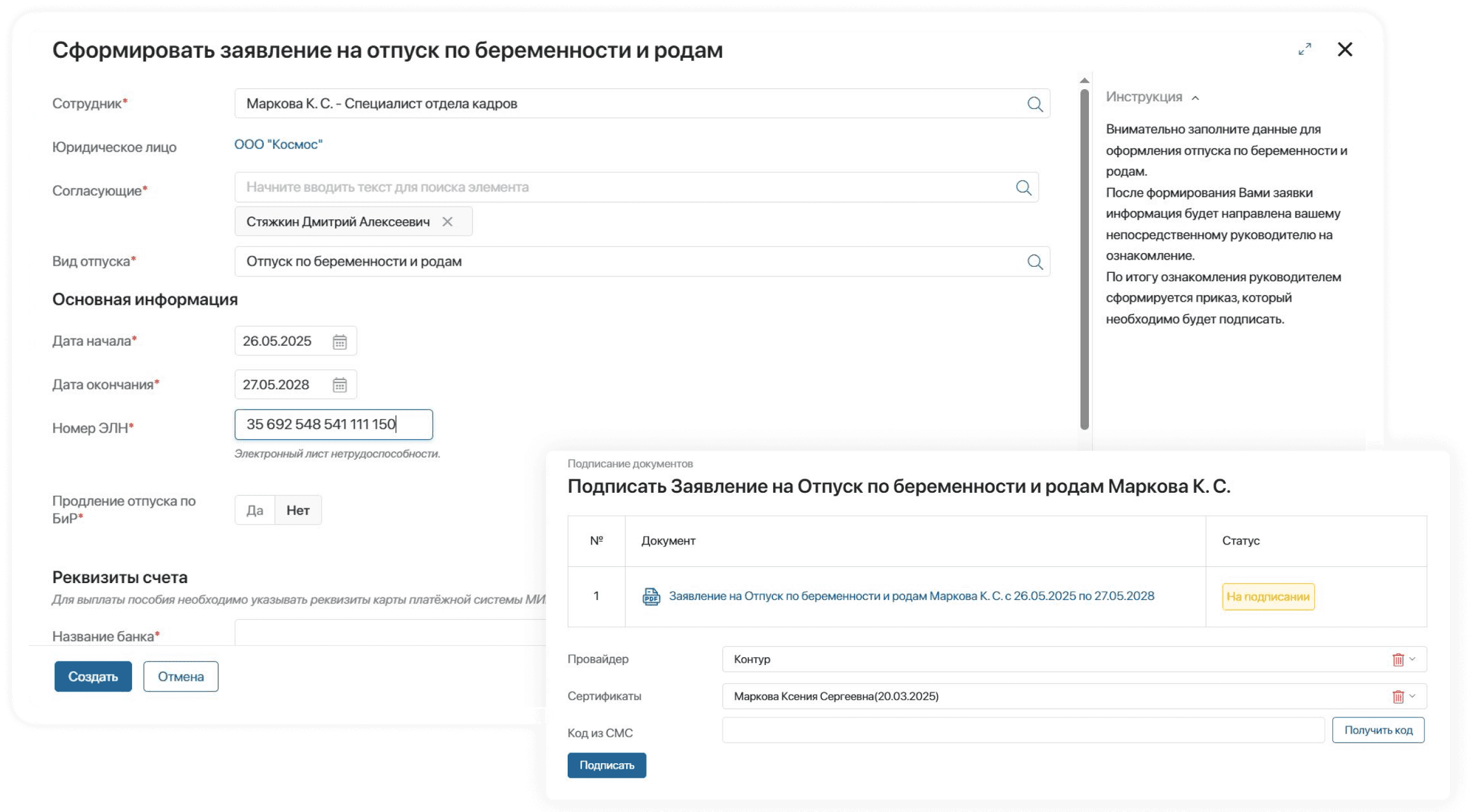Open the Провайдер dropdown arrow

[x=1413, y=659]
